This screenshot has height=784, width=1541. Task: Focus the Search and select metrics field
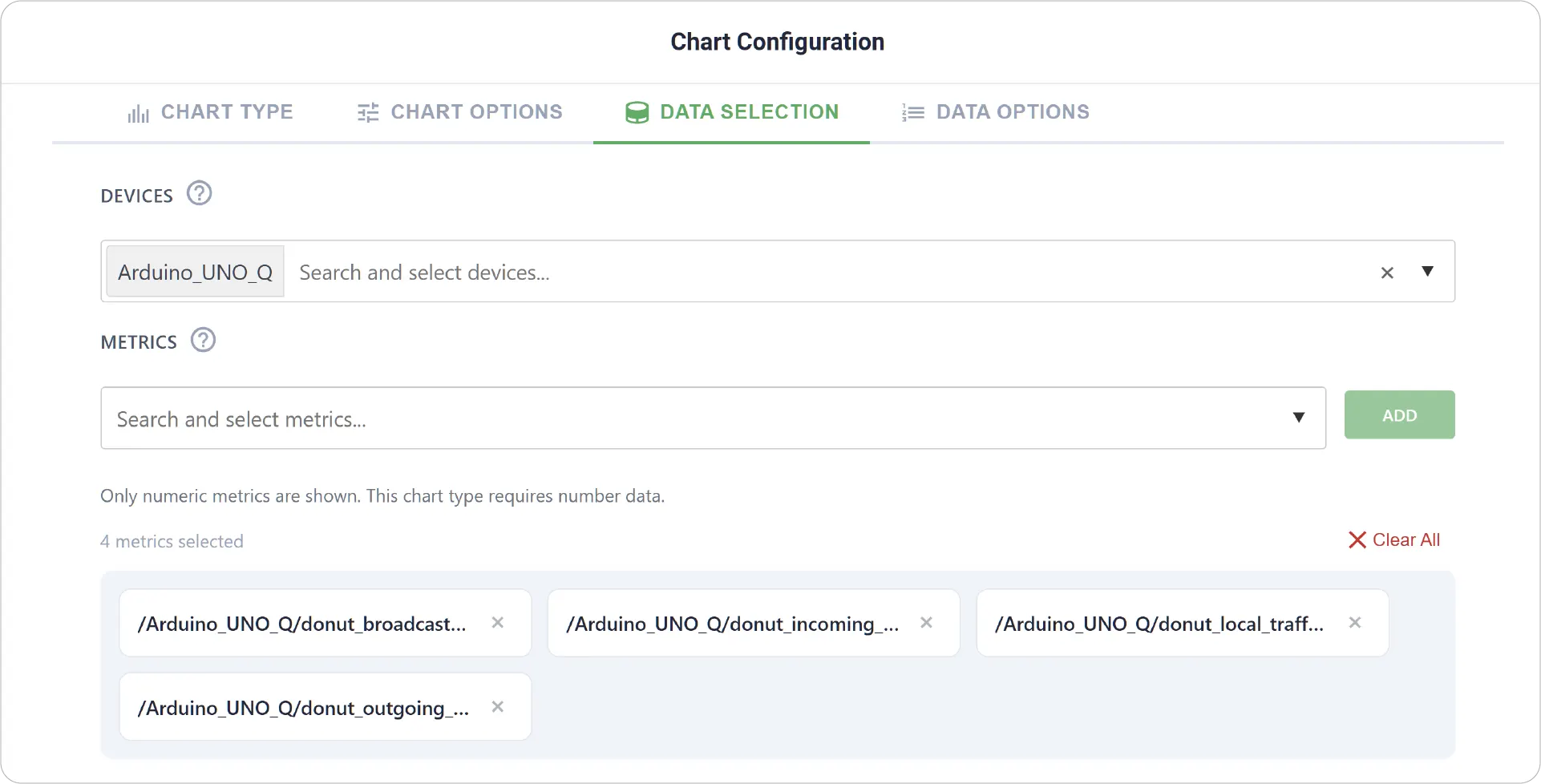click(x=713, y=418)
